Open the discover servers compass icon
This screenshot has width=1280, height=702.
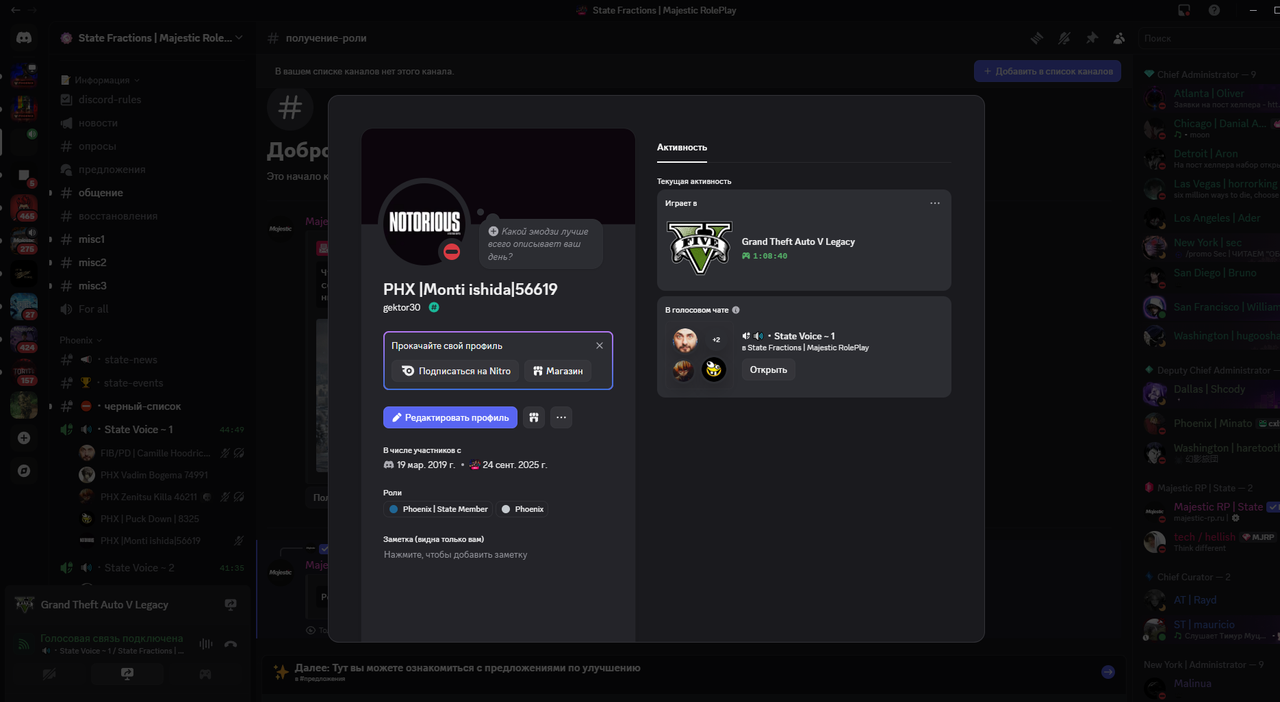click(24, 471)
